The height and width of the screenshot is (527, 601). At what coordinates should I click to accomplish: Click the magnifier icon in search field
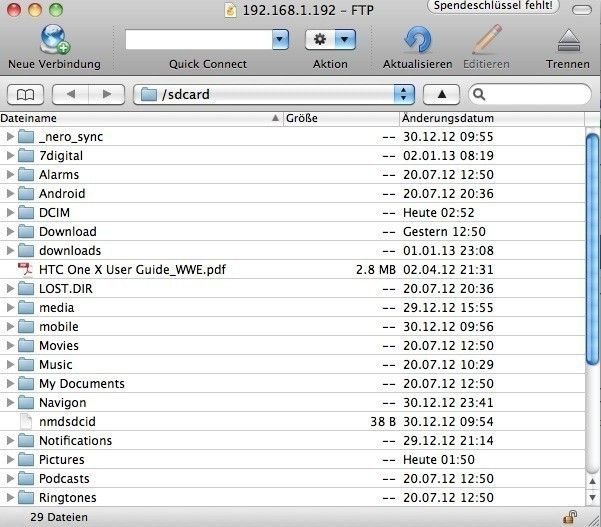479,94
